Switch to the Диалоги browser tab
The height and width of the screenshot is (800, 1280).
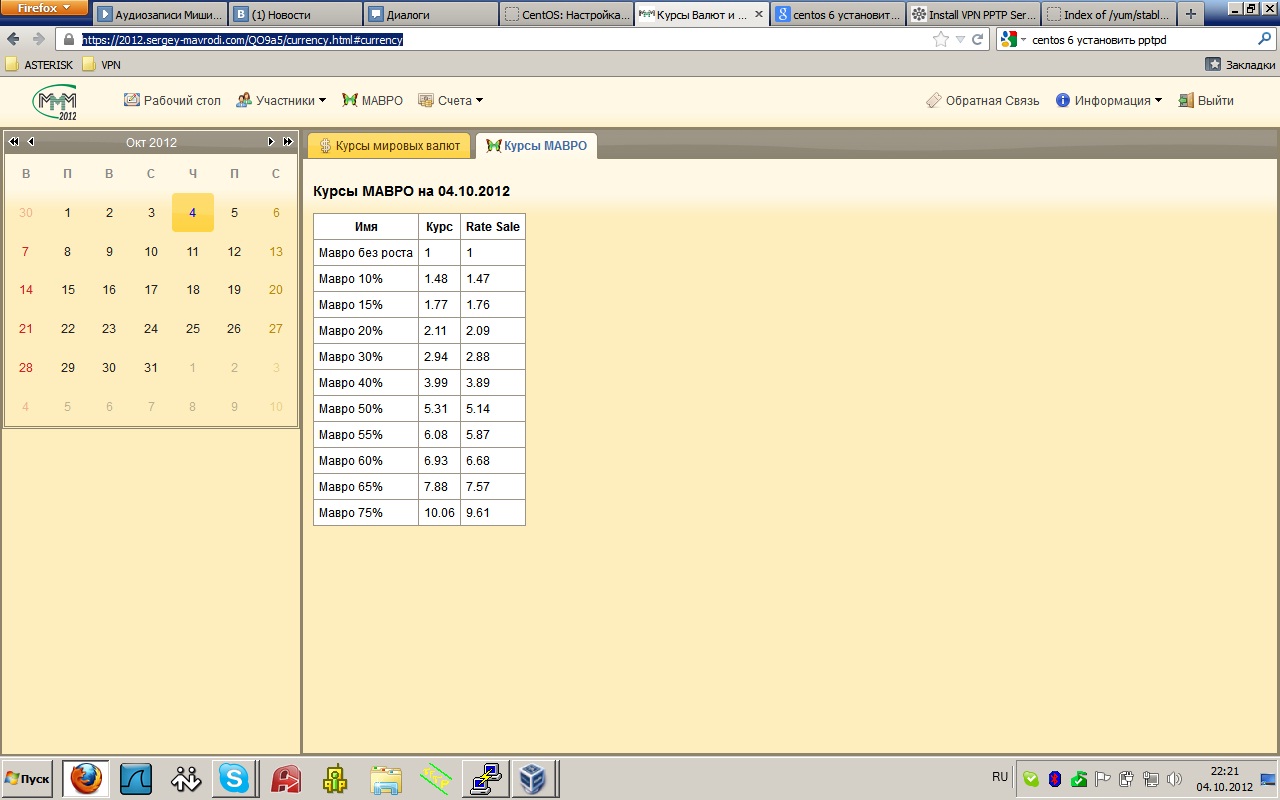click(x=431, y=15)
